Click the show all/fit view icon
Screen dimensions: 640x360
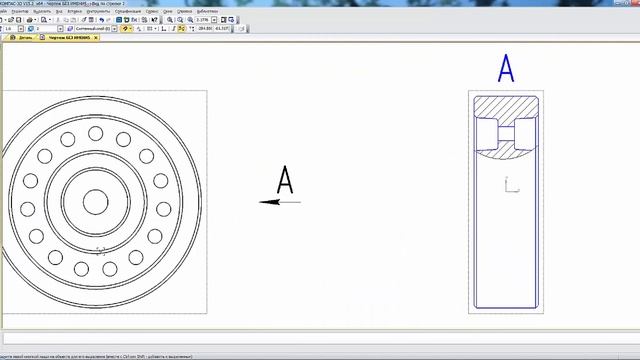tap(223, 20)
